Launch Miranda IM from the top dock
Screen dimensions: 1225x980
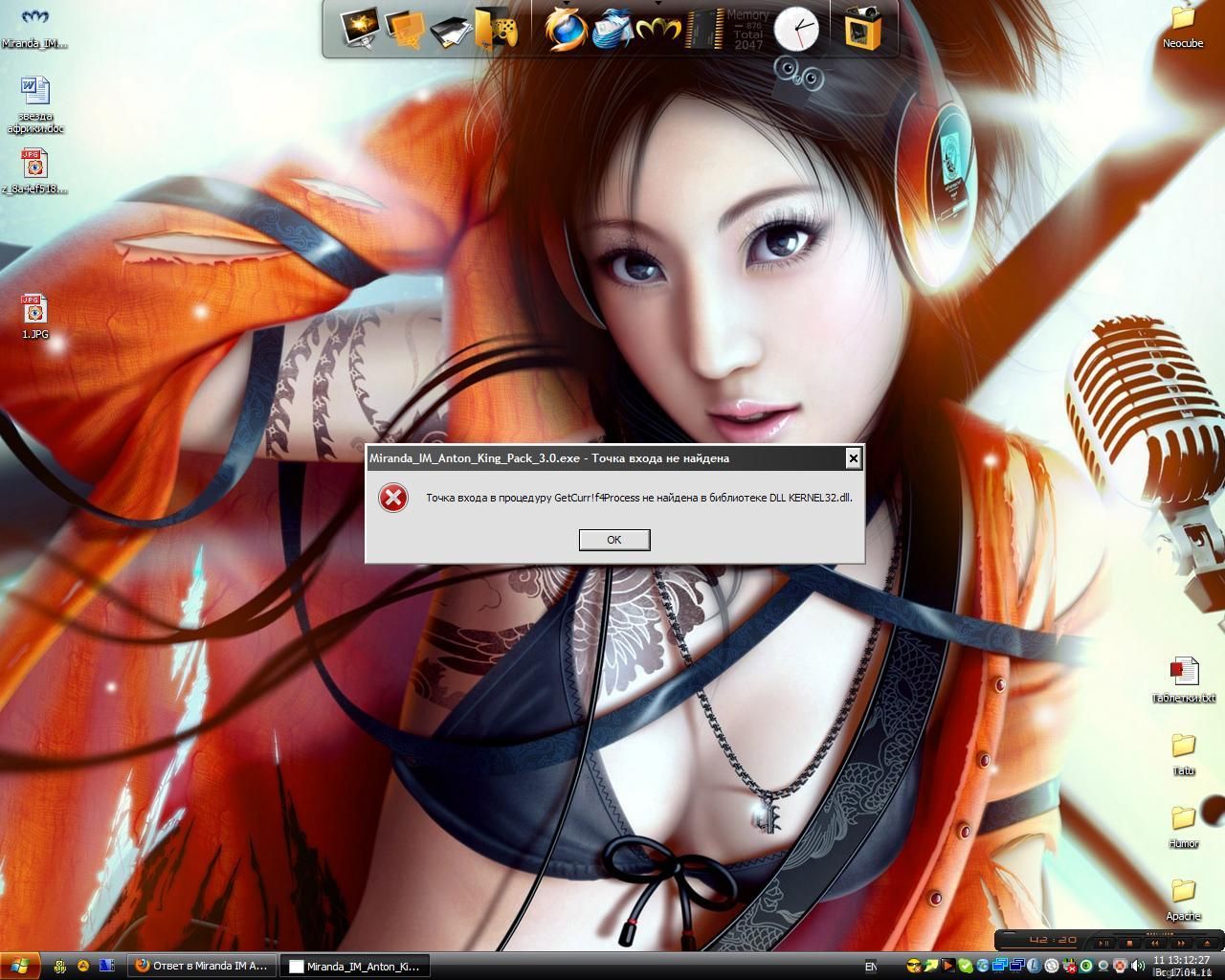pyautogui.click(x=658, y=31)
